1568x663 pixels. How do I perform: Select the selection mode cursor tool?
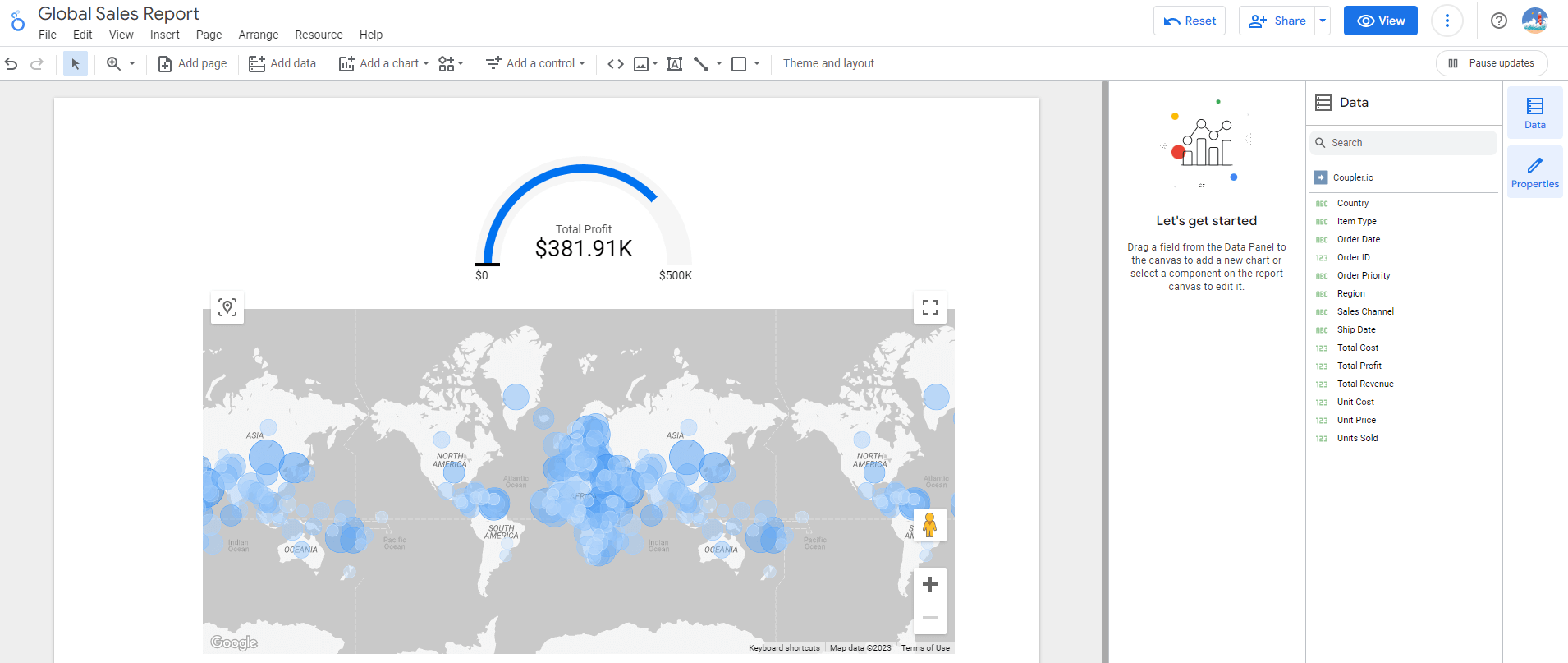(x=76, y=63)
